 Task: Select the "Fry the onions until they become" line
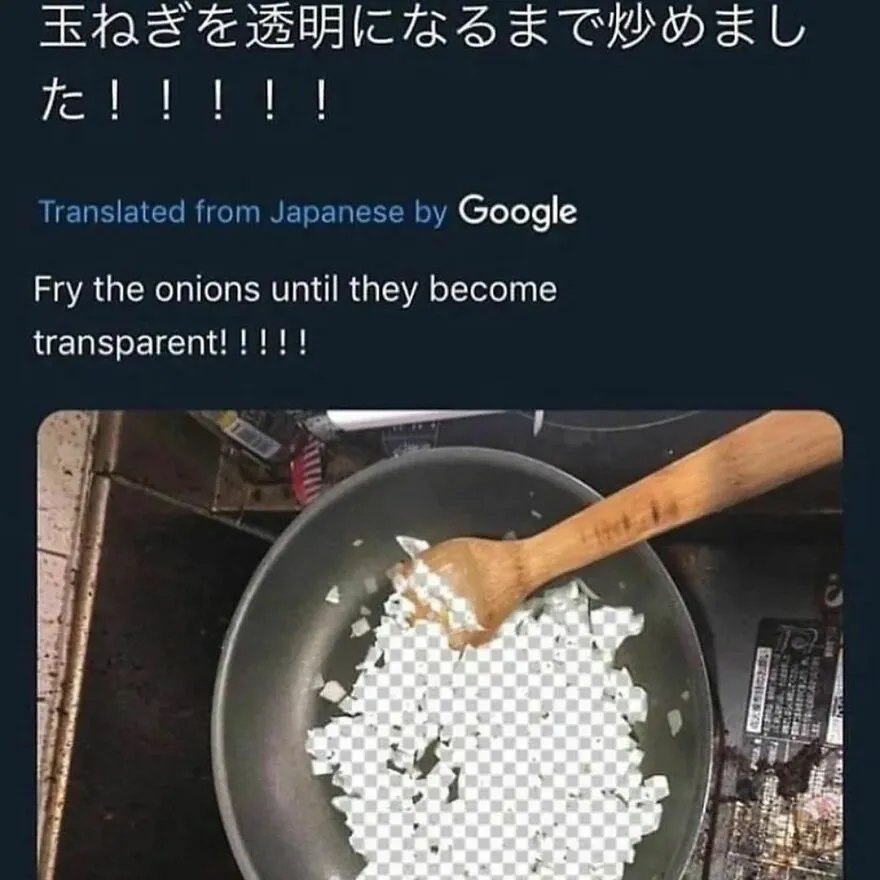[295, 291]
